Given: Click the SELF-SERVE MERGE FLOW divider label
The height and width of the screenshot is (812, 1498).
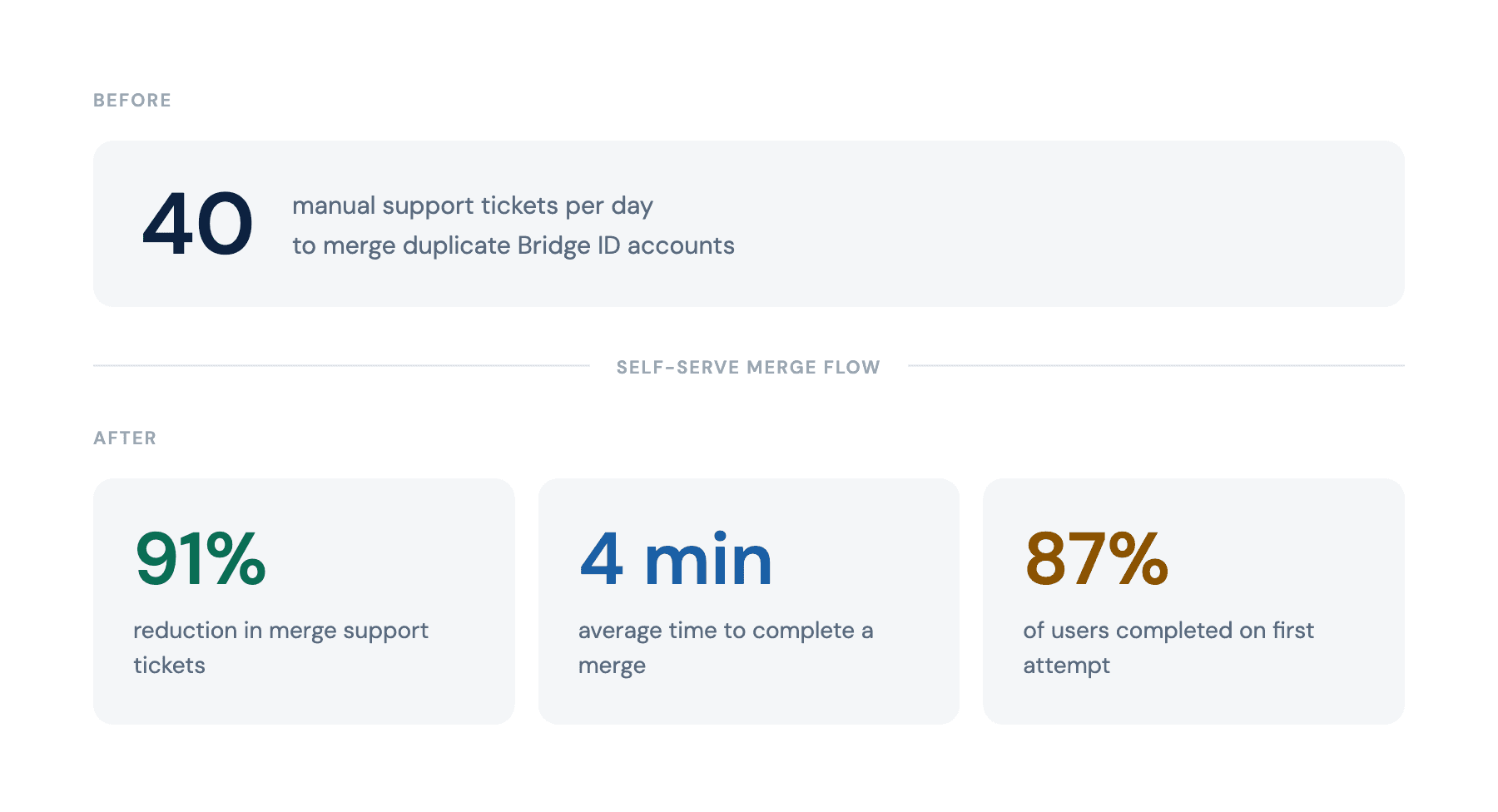Looking at the screenshot, I should [x=747, y=367].
